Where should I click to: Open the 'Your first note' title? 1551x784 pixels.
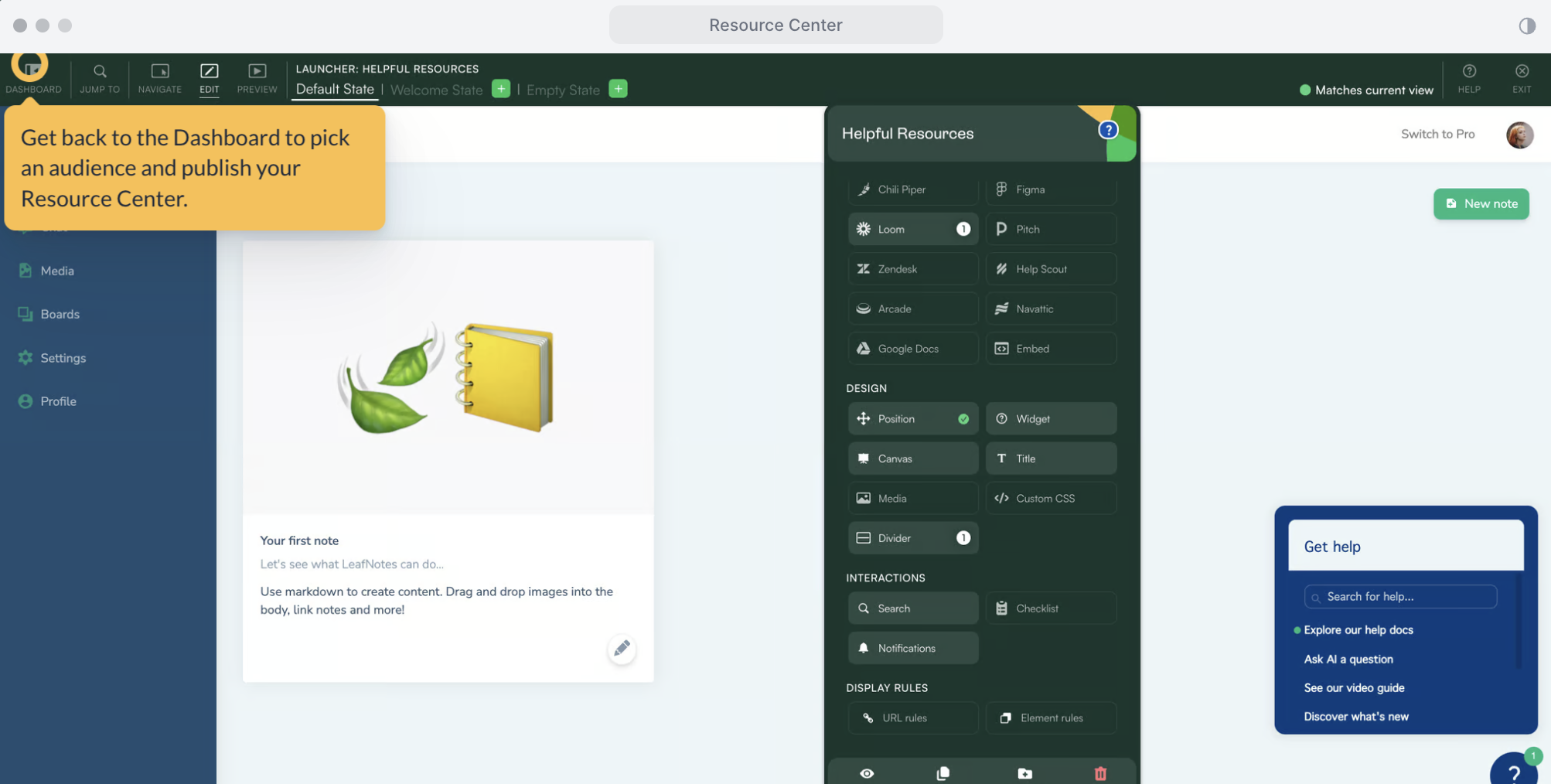click(x=299, y=540)
